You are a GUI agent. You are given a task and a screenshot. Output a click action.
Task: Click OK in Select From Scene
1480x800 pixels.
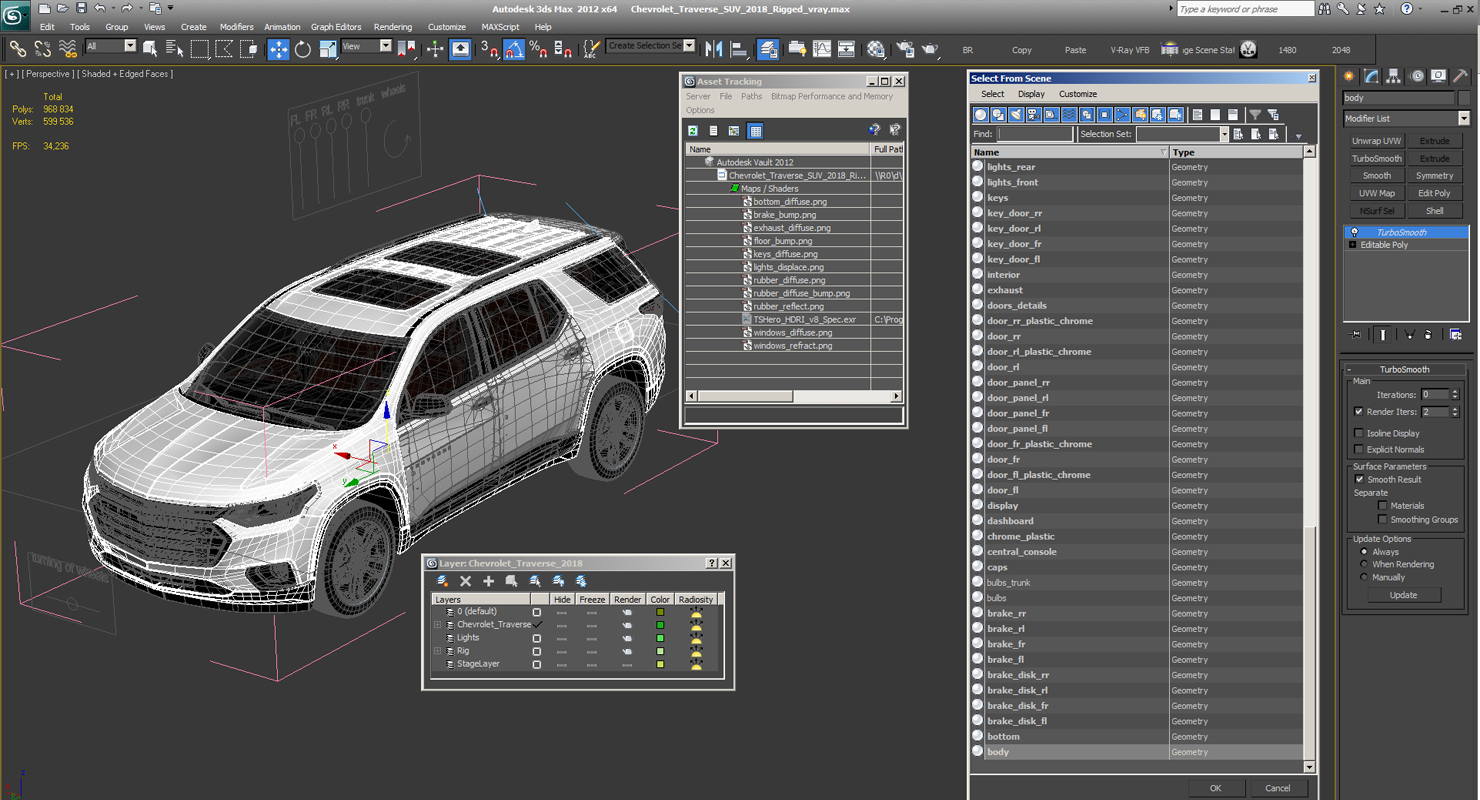click(x=1215, y=788)
